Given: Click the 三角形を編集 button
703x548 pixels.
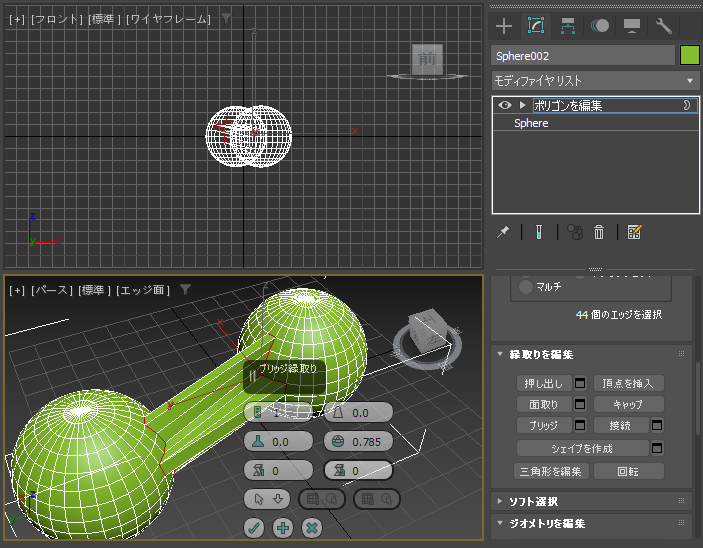Looking at the screenshot, I should click(551, 471).
